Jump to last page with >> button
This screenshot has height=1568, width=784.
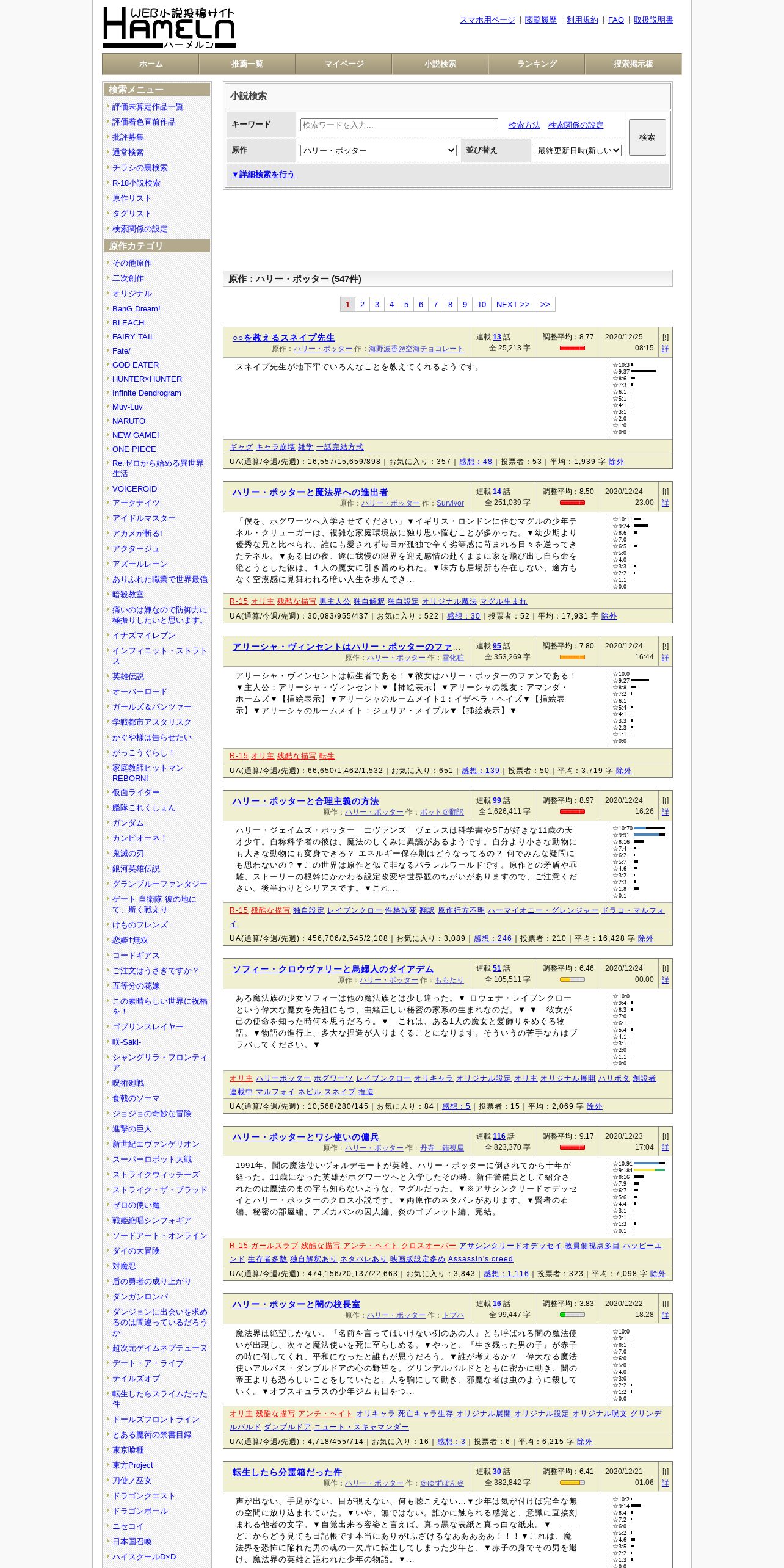545,304
